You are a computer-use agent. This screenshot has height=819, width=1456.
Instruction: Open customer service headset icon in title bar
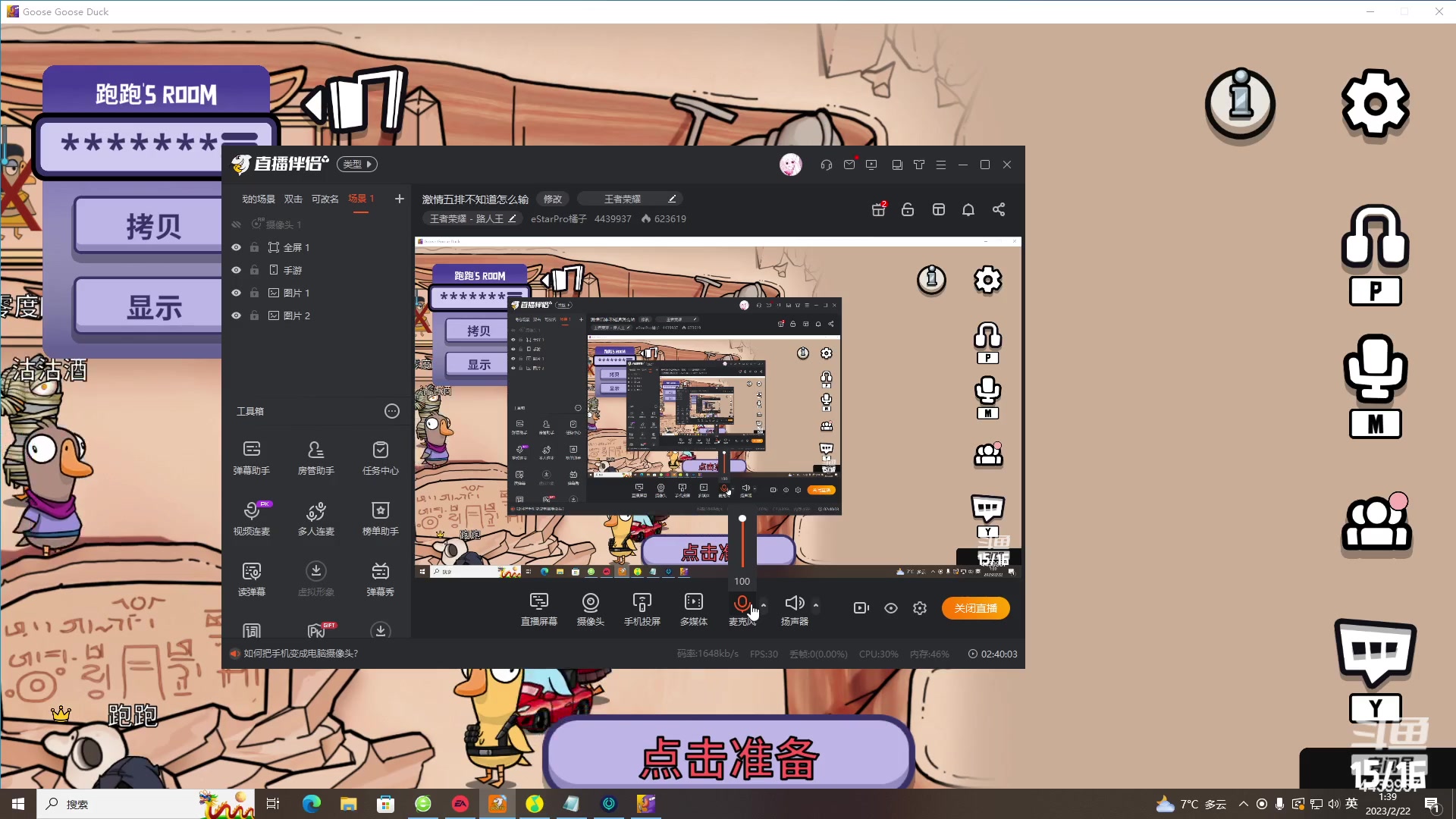coord(826,165)
